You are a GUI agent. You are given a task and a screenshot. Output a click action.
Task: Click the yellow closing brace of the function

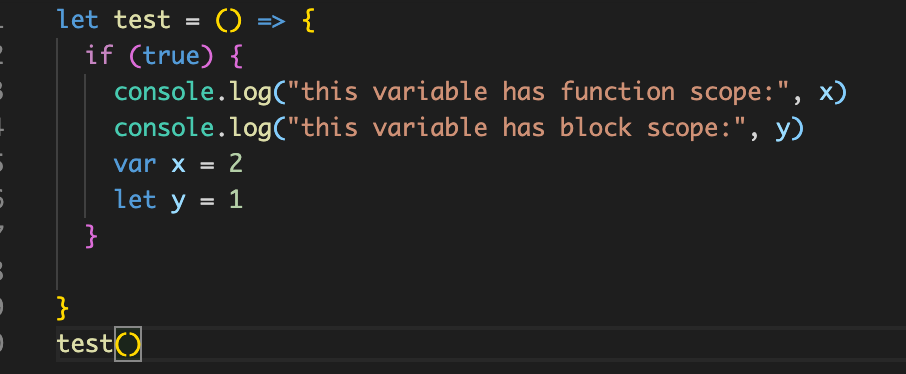click(63, 309)
